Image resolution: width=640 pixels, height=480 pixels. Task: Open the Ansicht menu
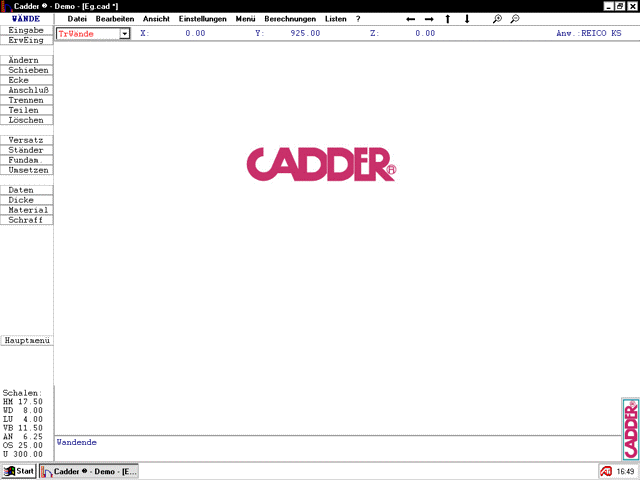coord(156,19)
